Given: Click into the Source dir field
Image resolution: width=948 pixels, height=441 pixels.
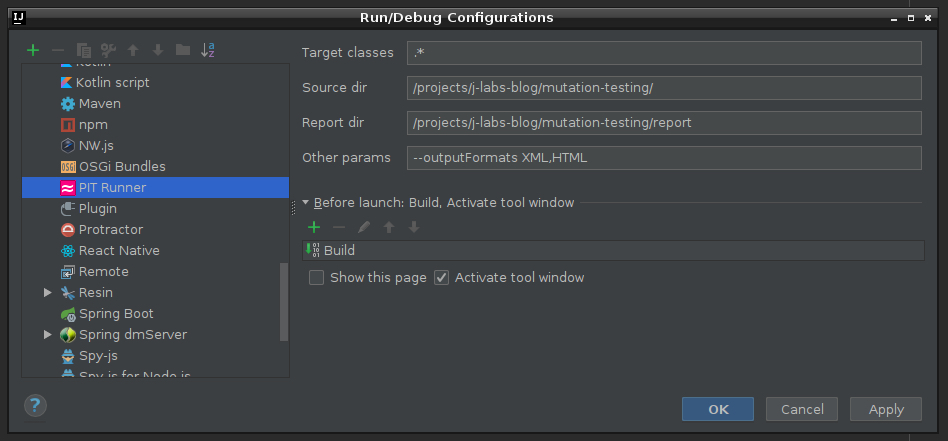Looking at the screenshot, I should [664, 88].
